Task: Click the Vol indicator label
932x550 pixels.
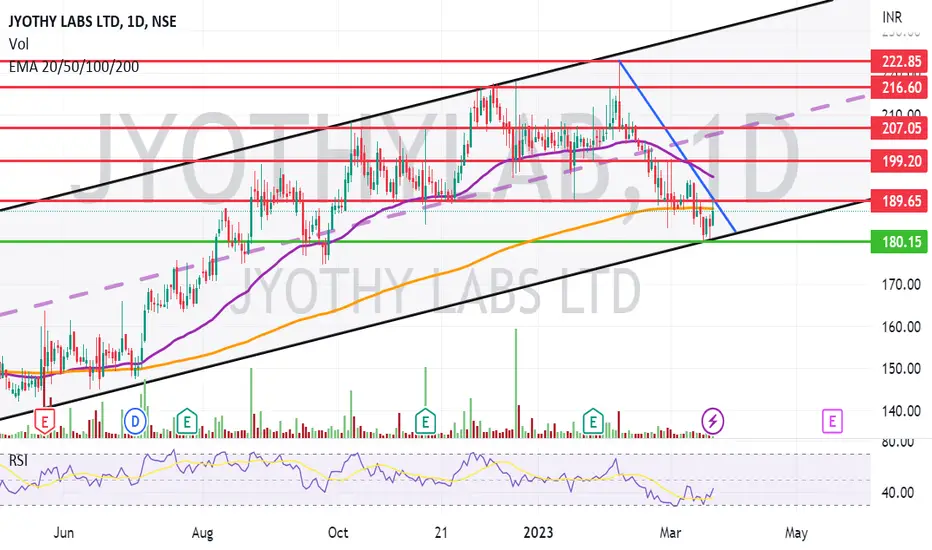Action: [x=18, y=44]
